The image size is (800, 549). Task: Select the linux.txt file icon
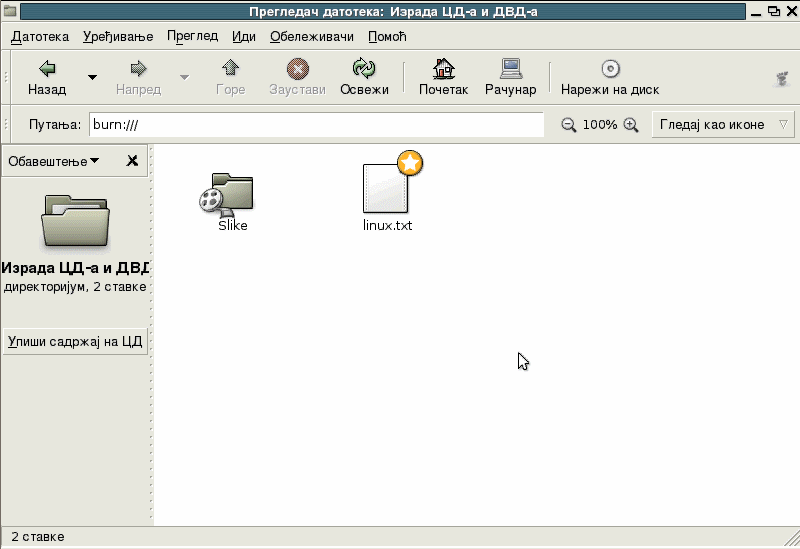click(x=386, y=188)
